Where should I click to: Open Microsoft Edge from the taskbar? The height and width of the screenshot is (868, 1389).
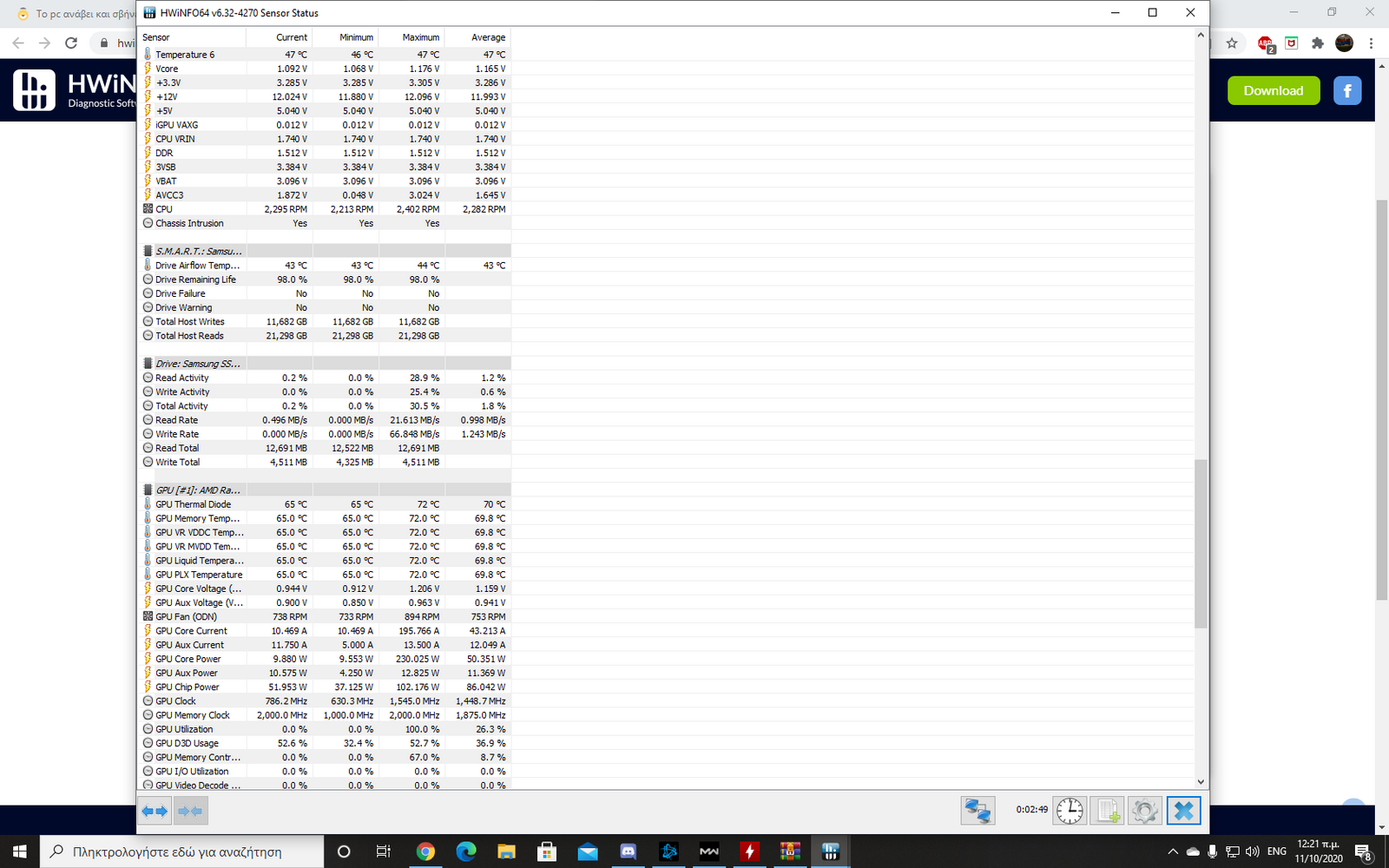[x=466, y=852]
